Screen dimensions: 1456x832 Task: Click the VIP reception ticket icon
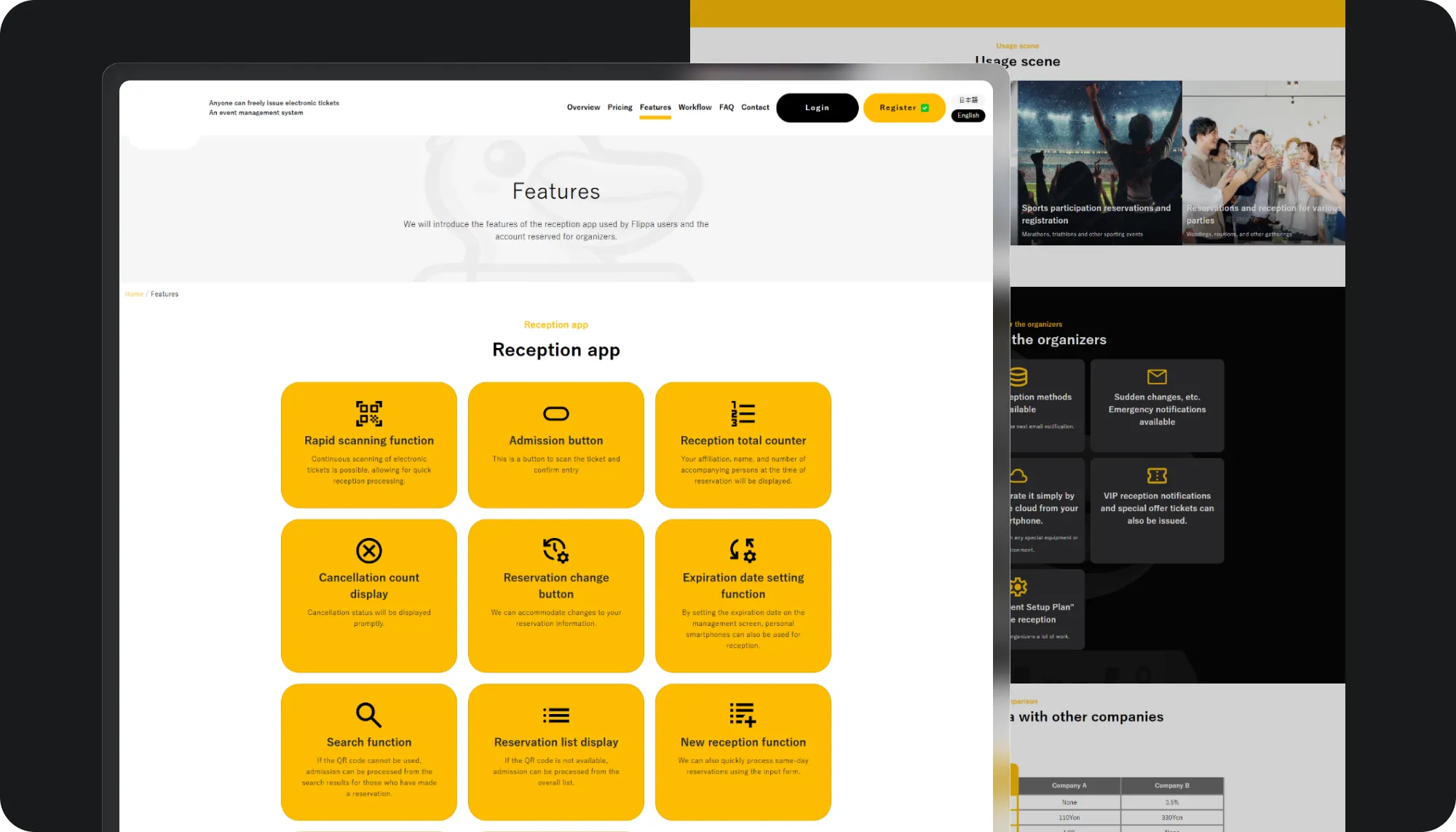tap(1157, 475)
